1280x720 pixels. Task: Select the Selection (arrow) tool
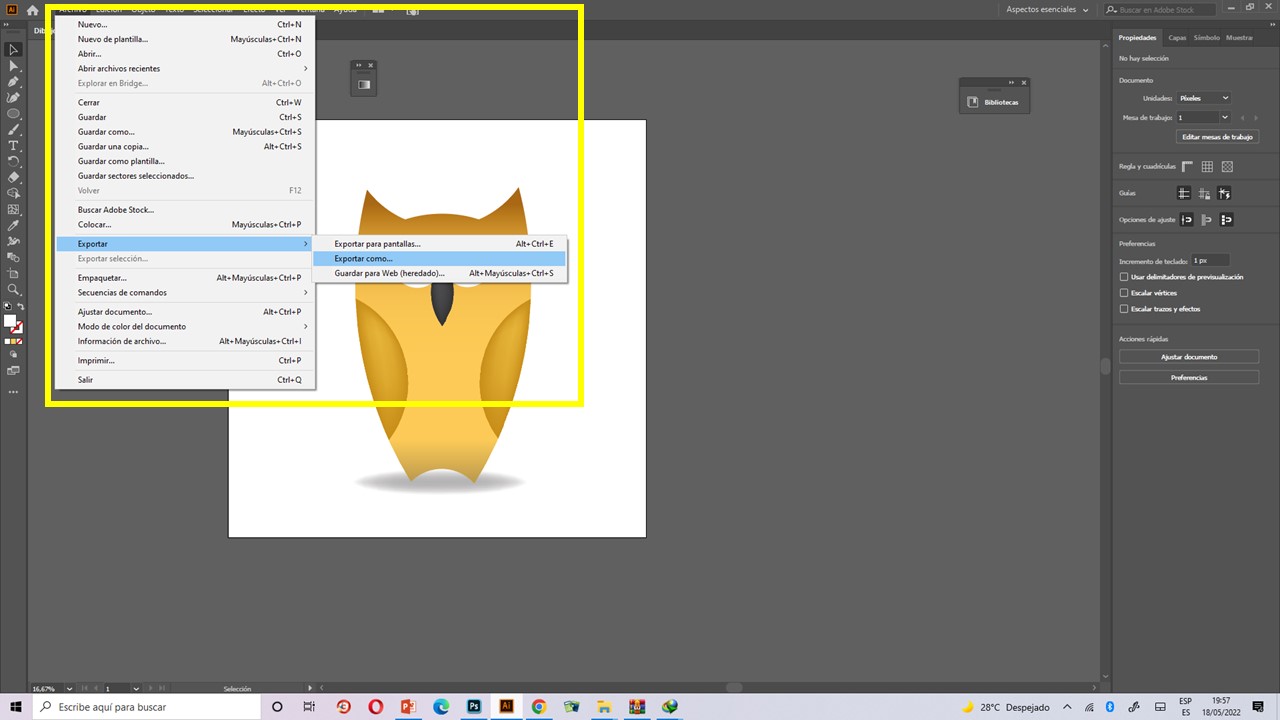pyautogui.click(x=14, y=49)
